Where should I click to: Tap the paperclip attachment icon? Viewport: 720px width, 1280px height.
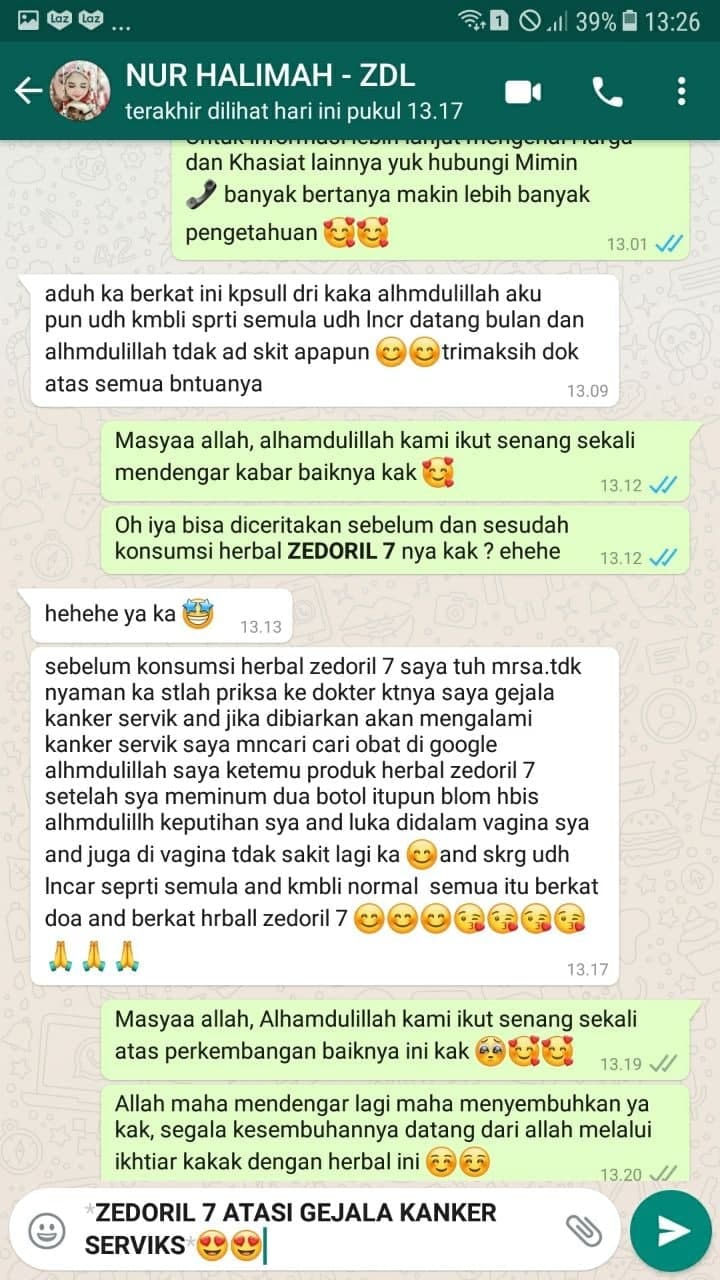(583, 1230)
